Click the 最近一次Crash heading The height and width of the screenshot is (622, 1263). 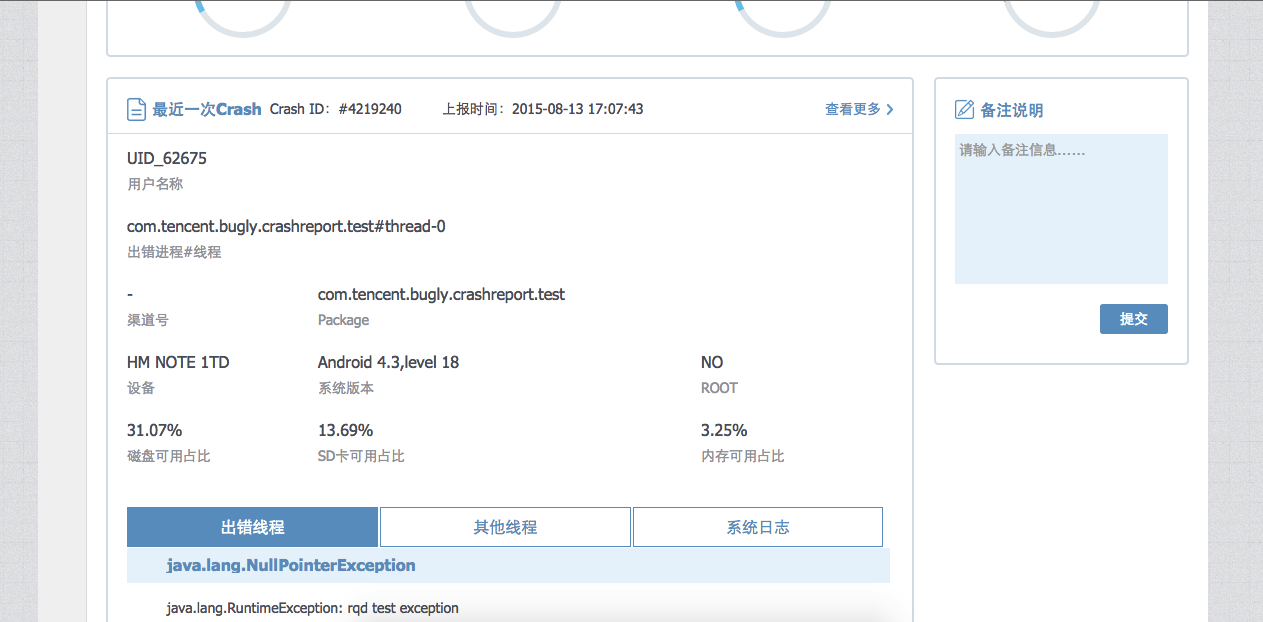pos(206,109)
